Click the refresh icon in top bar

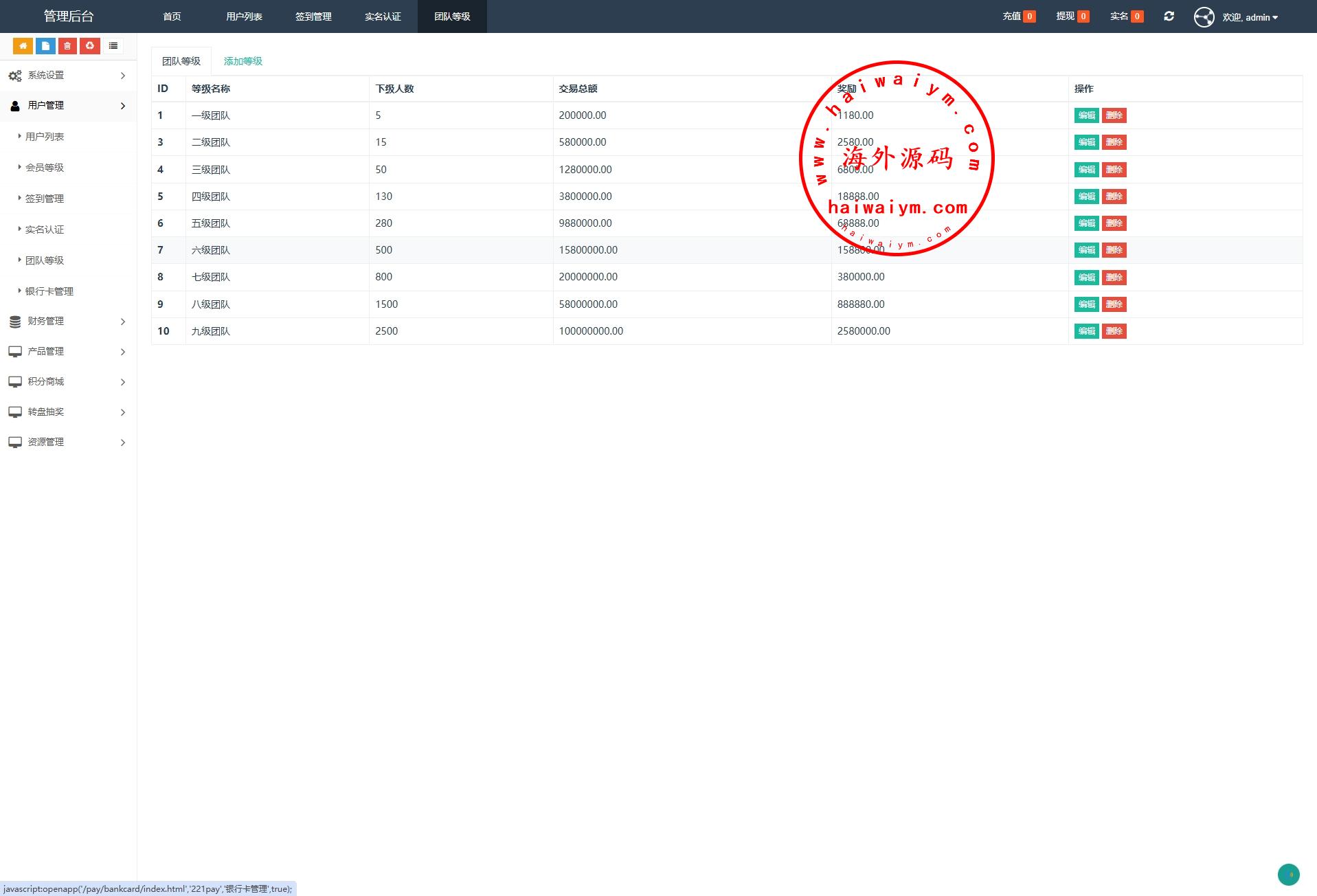tap(1169, 16)
